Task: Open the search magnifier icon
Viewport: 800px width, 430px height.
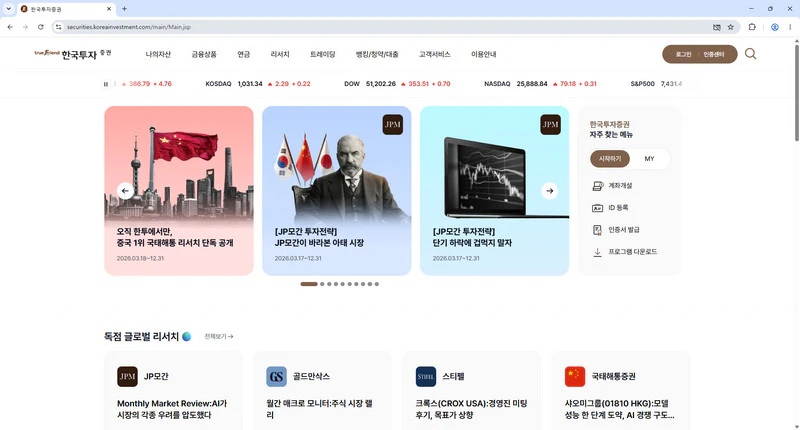Action: coord(750,54)
